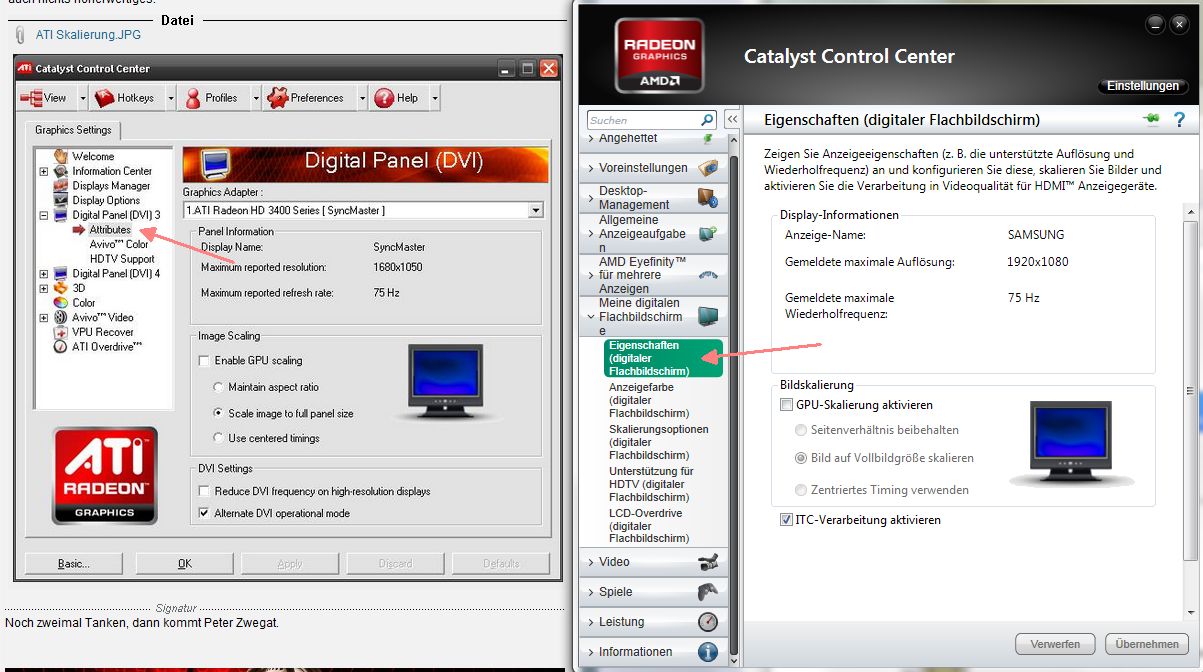Select Avivo Color in the ATI tree
Image resolution: width=1203 pixels, height=672 pixels.
coord(119,245)
